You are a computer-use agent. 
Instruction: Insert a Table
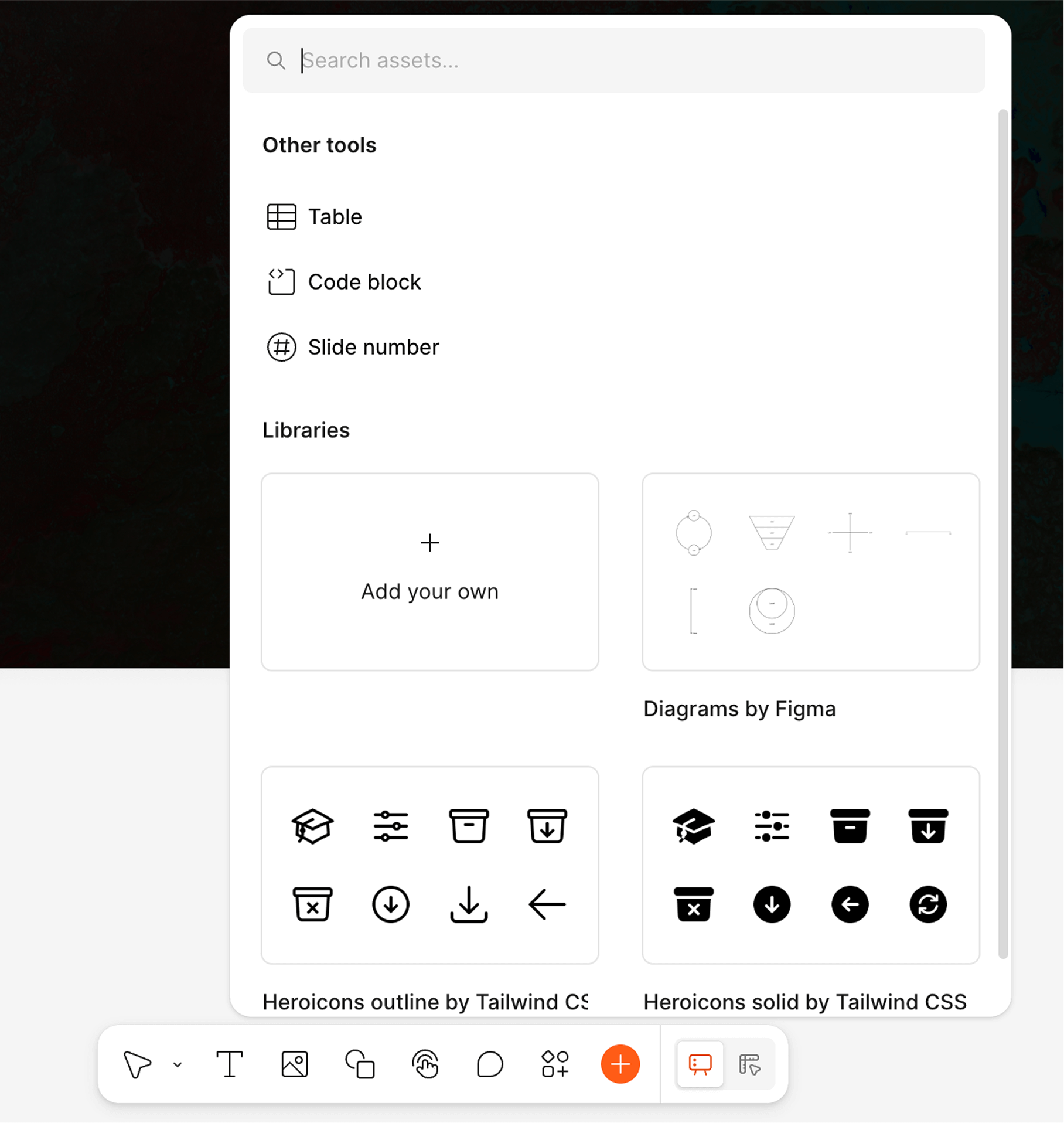334,216
